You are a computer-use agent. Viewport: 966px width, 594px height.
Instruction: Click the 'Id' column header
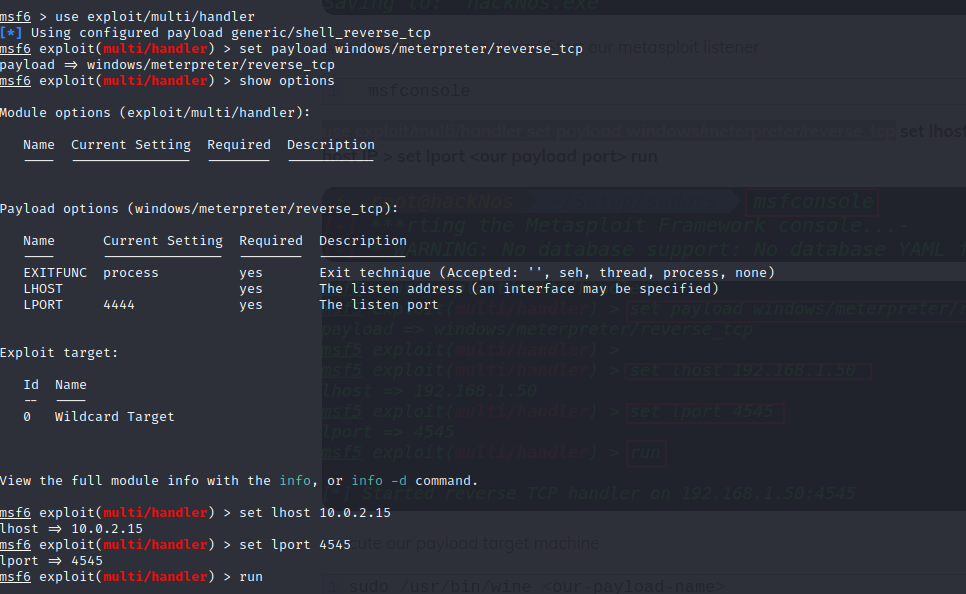click(x=31, y=385)
